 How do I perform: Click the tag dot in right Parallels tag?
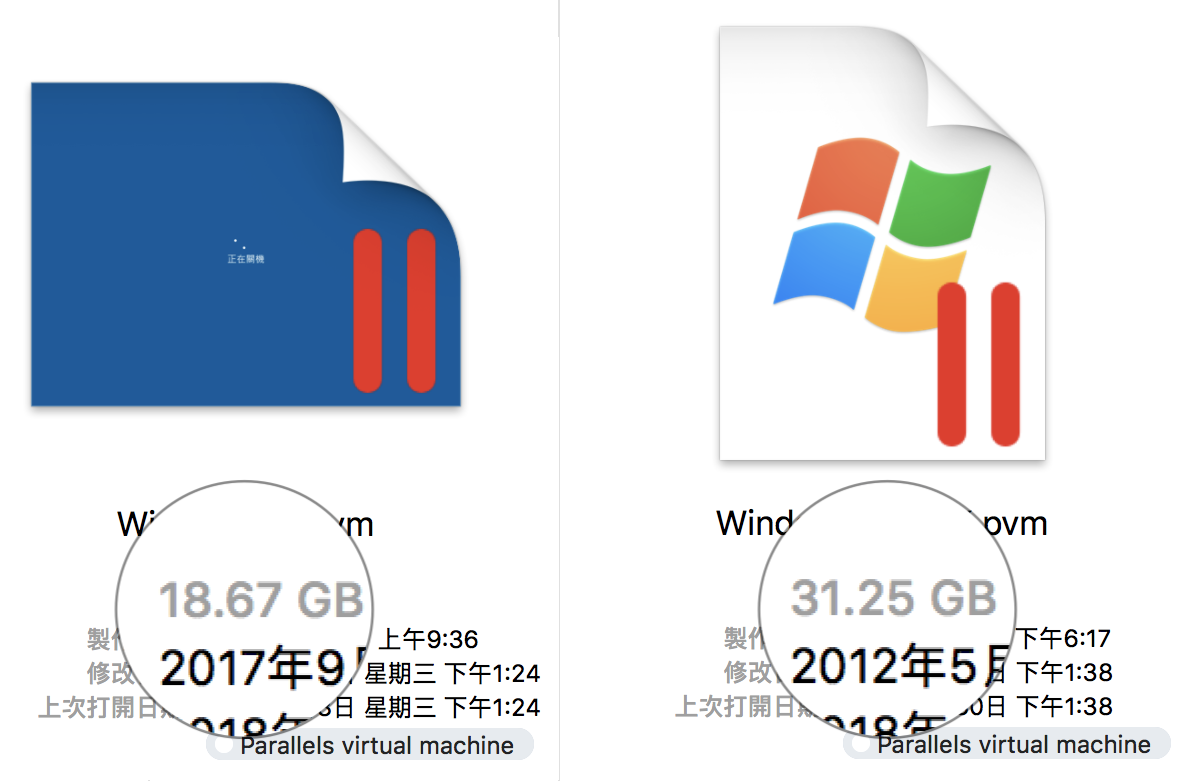[x=861, y=745]
